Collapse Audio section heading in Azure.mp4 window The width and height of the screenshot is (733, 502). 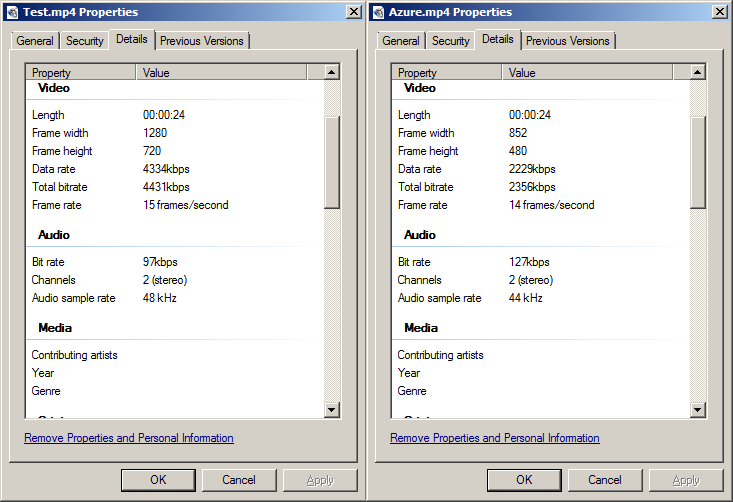(420, 235)
